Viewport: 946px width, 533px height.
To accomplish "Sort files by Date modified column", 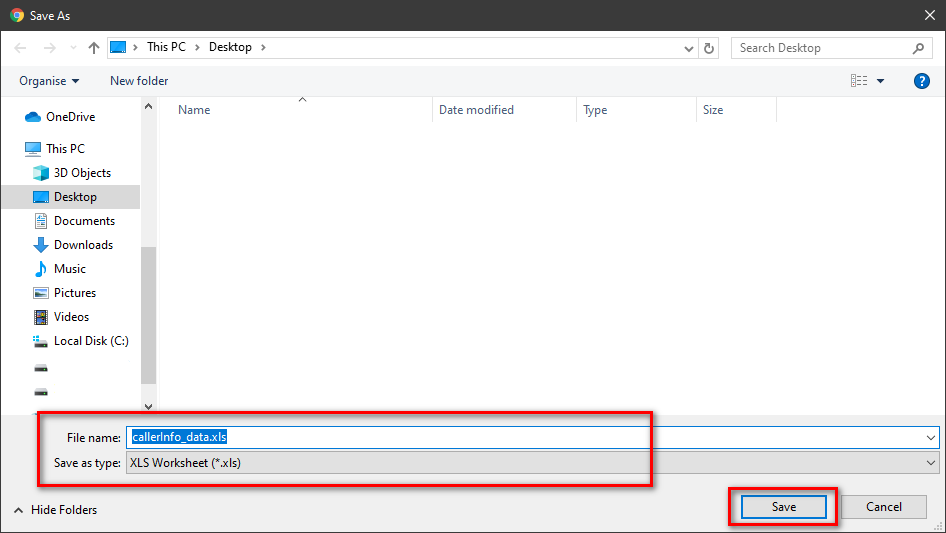I will (x=476, y=110).
